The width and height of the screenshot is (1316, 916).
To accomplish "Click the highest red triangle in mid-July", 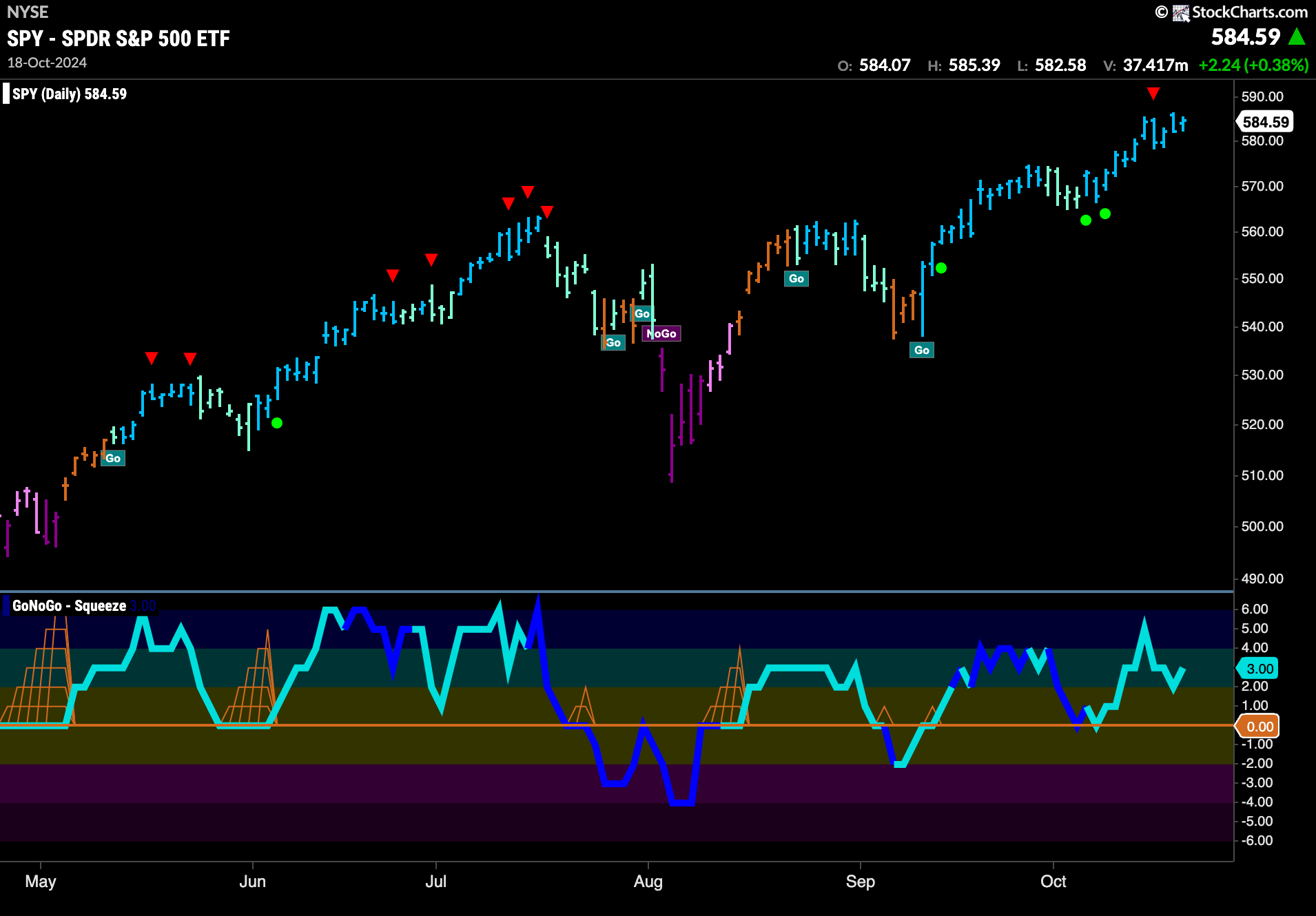I will coord(528,191).
